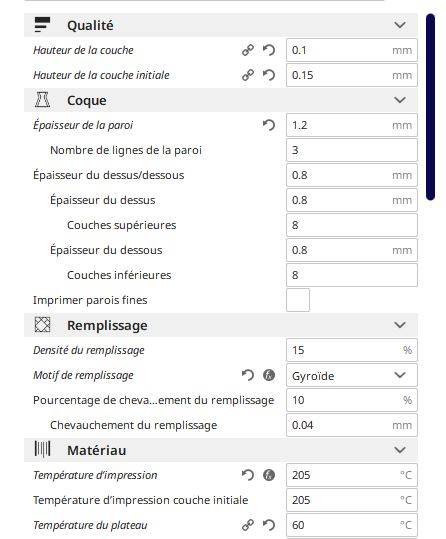Click the Nombre de lignes de la paroi field
Screen dimensions: 446x539
pos(352,150)
